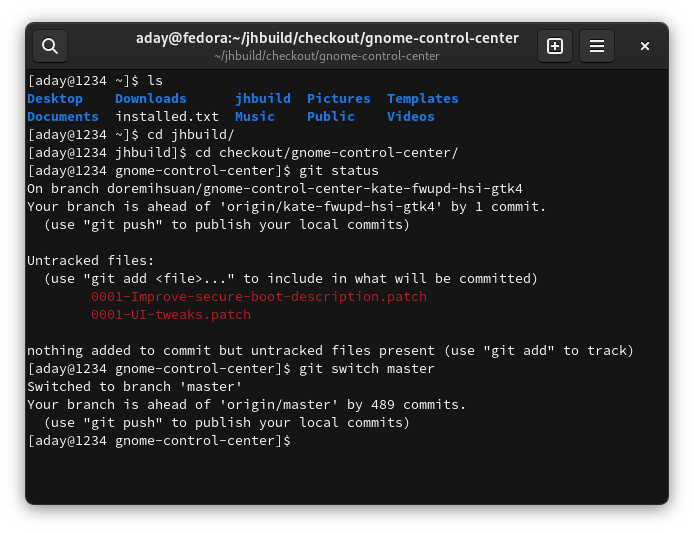Viewport: 694px width, 533px height.
Task: Close the terminal window
Action: (x=645, y=46)
